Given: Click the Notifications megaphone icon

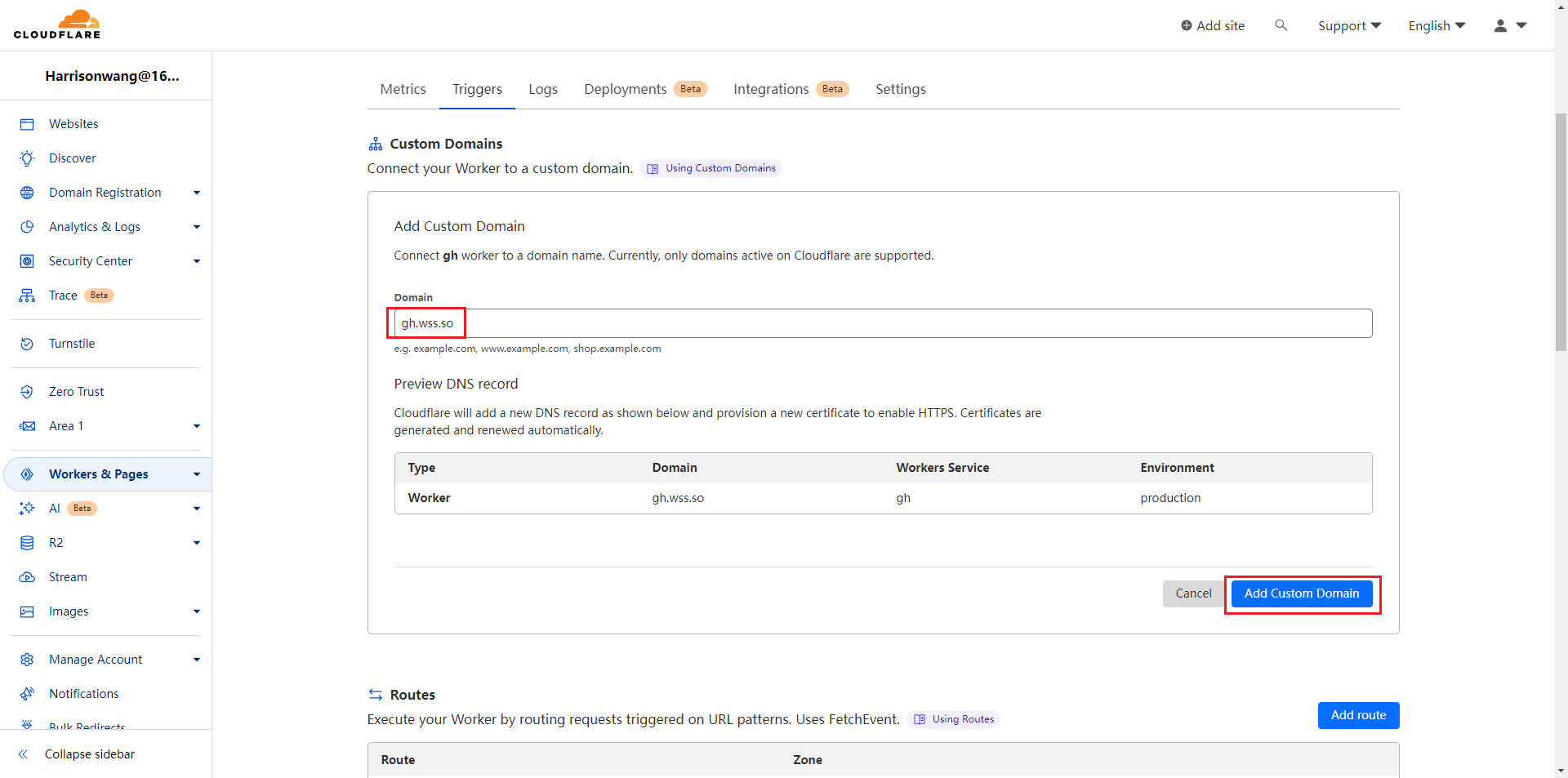Looking at the screenshot, I should click(x=27, y=694).
